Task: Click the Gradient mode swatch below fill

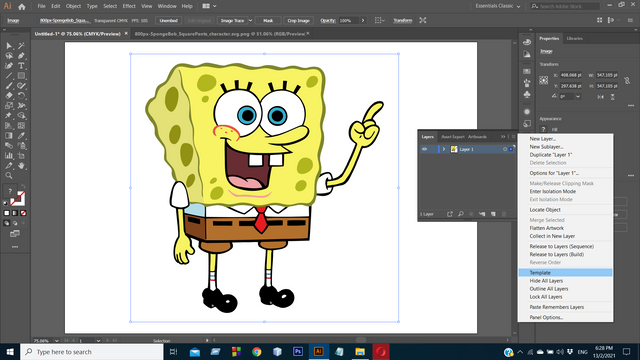Action: (x=15, y=213)
